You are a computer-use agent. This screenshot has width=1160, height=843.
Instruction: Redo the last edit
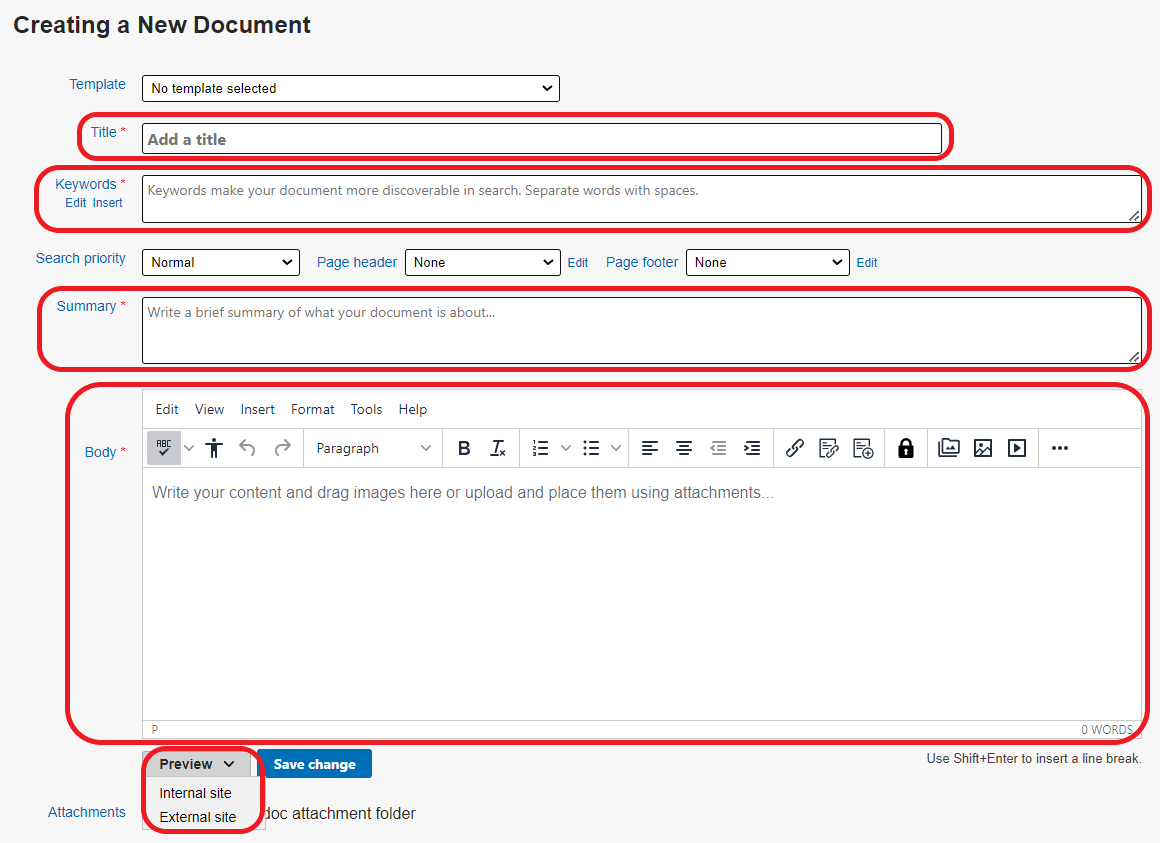(282, 448)
